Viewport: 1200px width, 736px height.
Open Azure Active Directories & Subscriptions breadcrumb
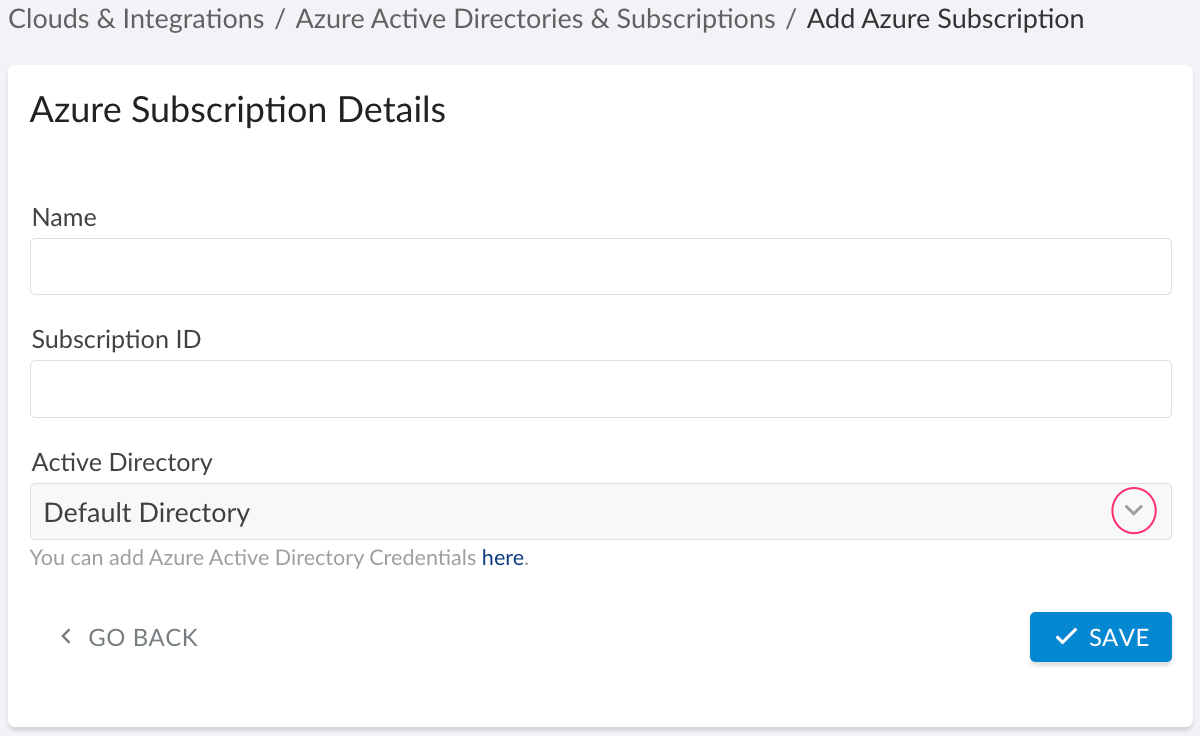(x=534, y=18)
